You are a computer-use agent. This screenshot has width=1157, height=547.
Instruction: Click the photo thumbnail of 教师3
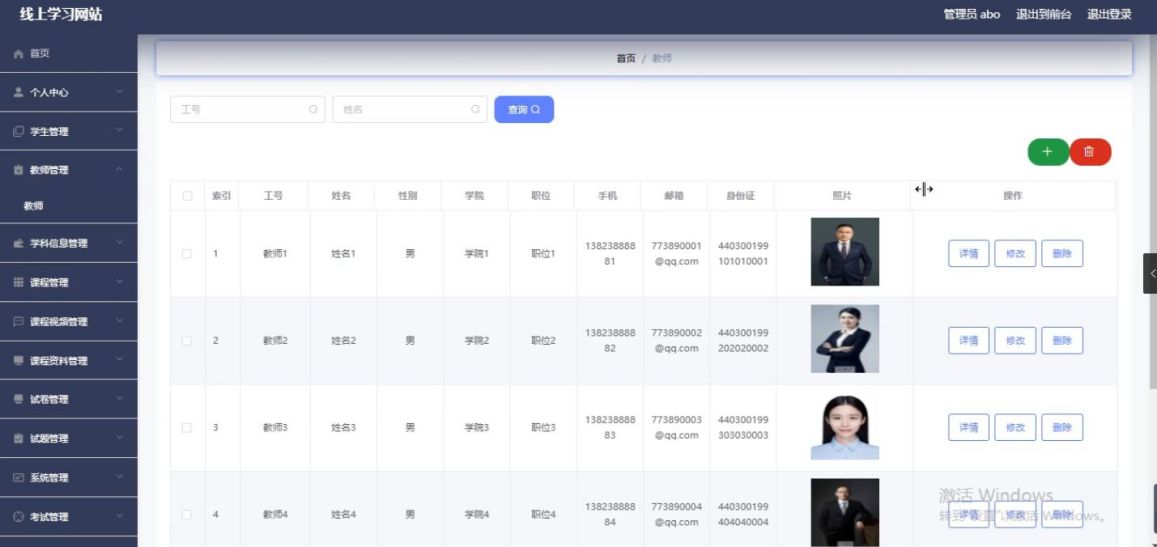click(845, 427)
